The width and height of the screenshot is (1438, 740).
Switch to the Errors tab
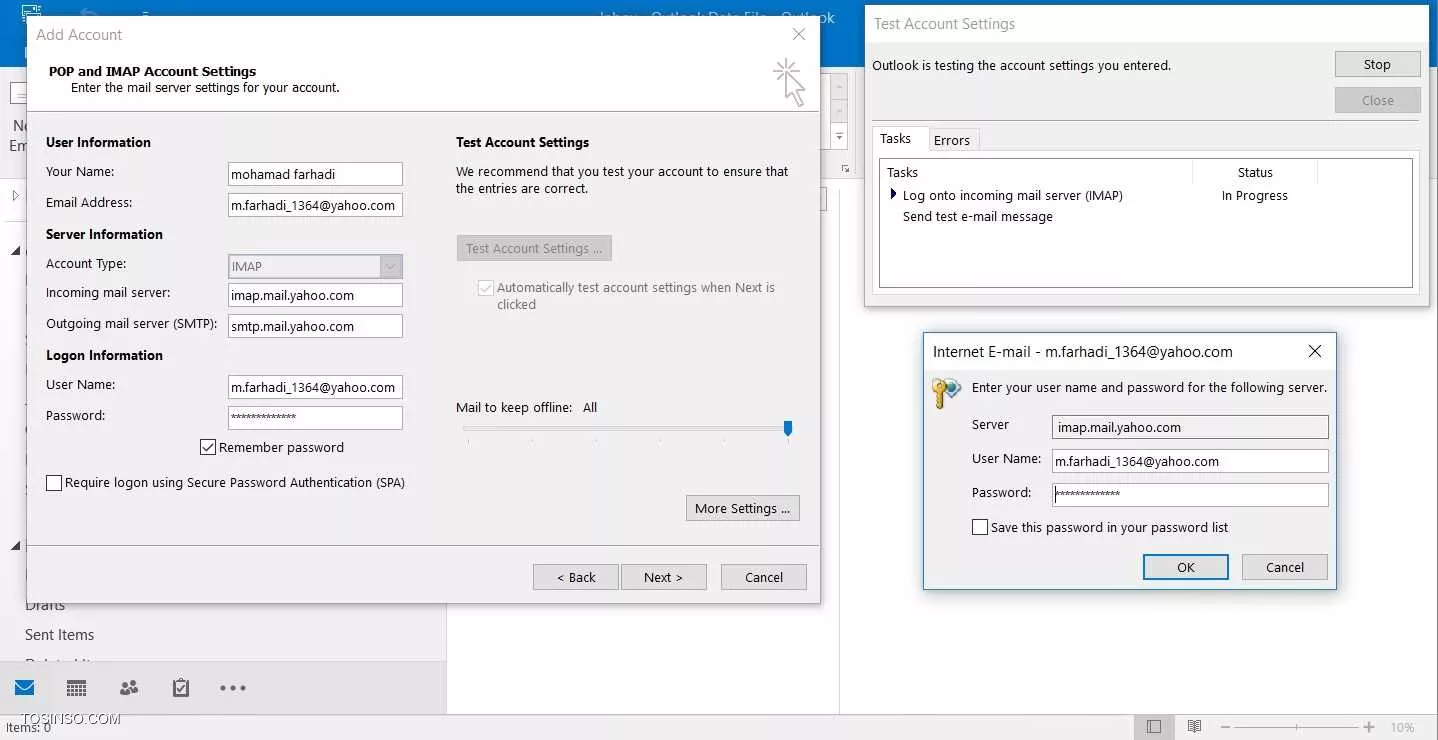click(952, 140)
